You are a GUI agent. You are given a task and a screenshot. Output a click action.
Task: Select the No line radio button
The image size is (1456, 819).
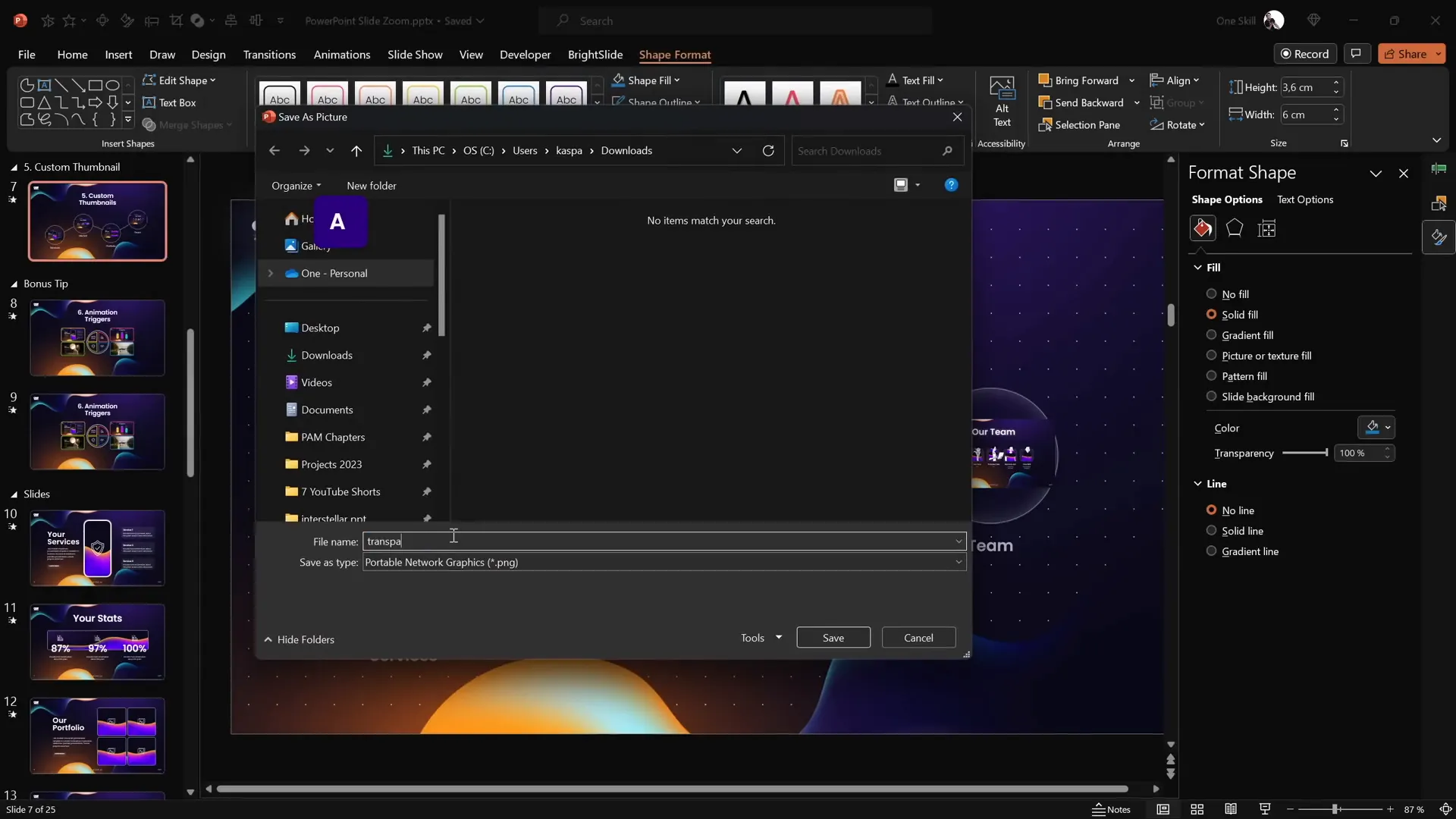pos(1211,510)
